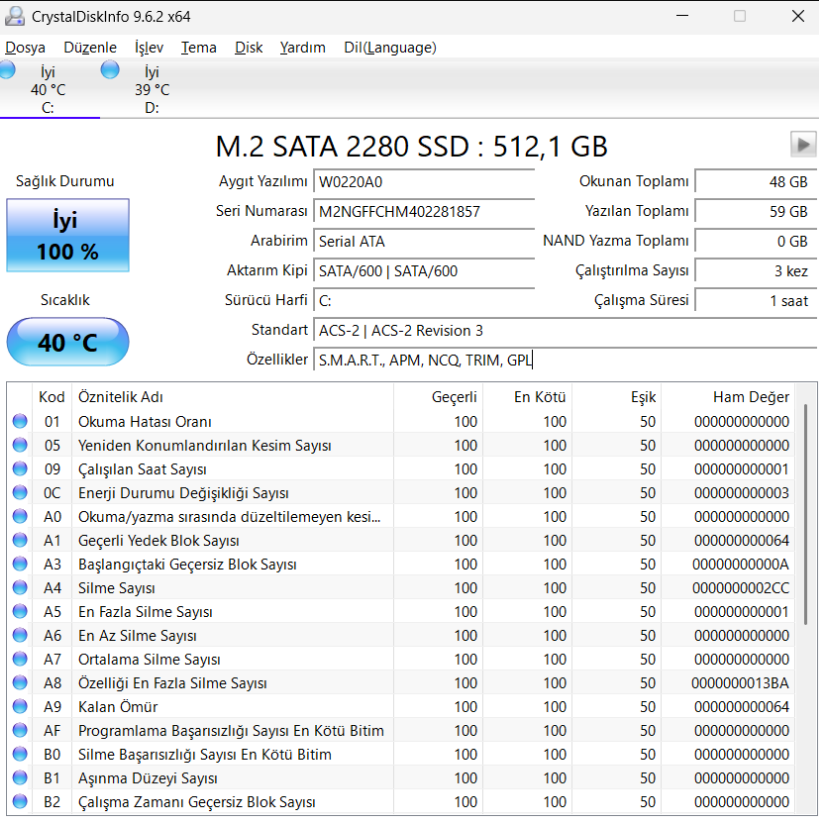Click status orb for attribute A0 row
The image size is (819, 818).
(20, 516)
